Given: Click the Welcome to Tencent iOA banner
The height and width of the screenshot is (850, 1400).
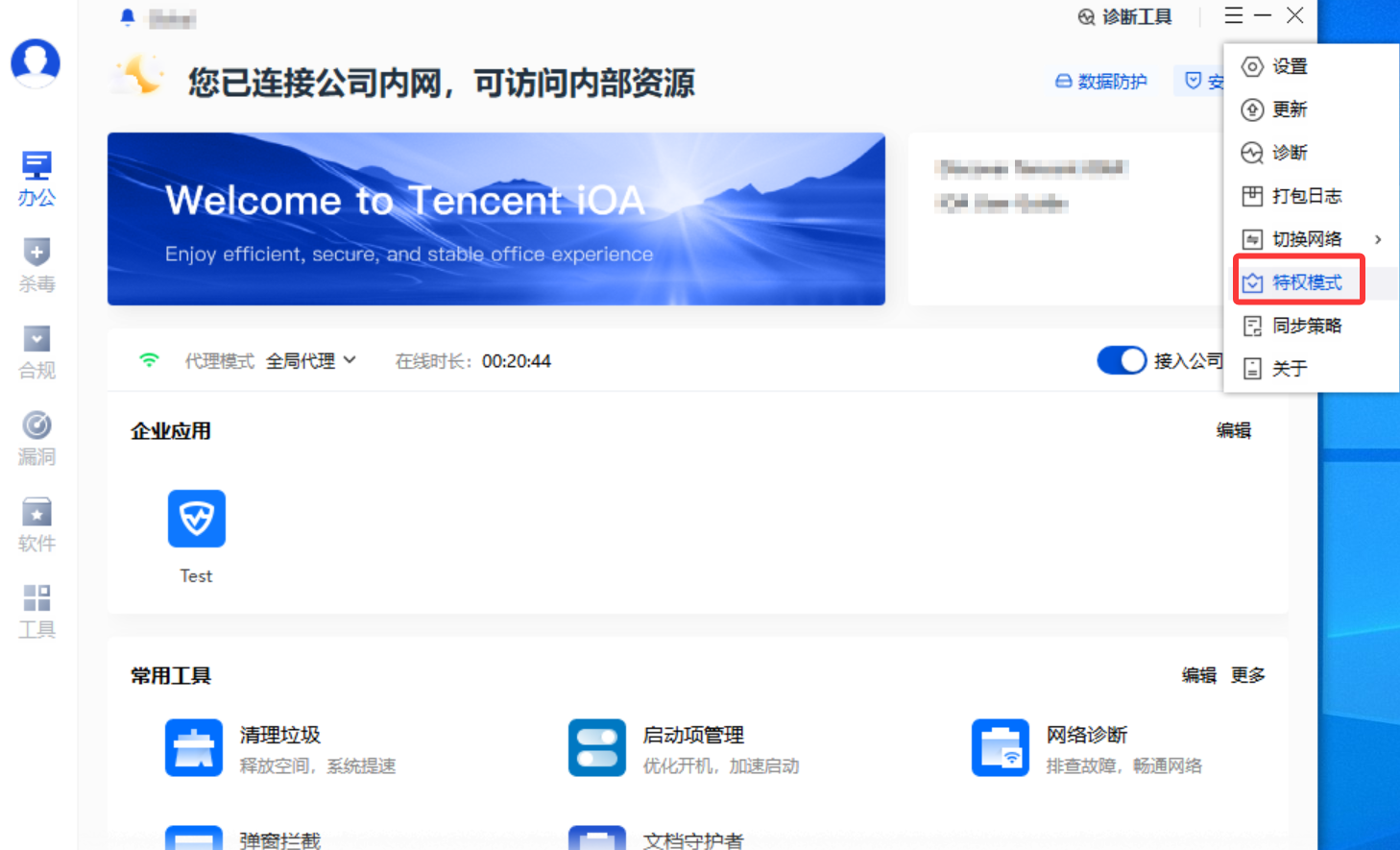Looking at the screenshot, I should coord(496,219).
